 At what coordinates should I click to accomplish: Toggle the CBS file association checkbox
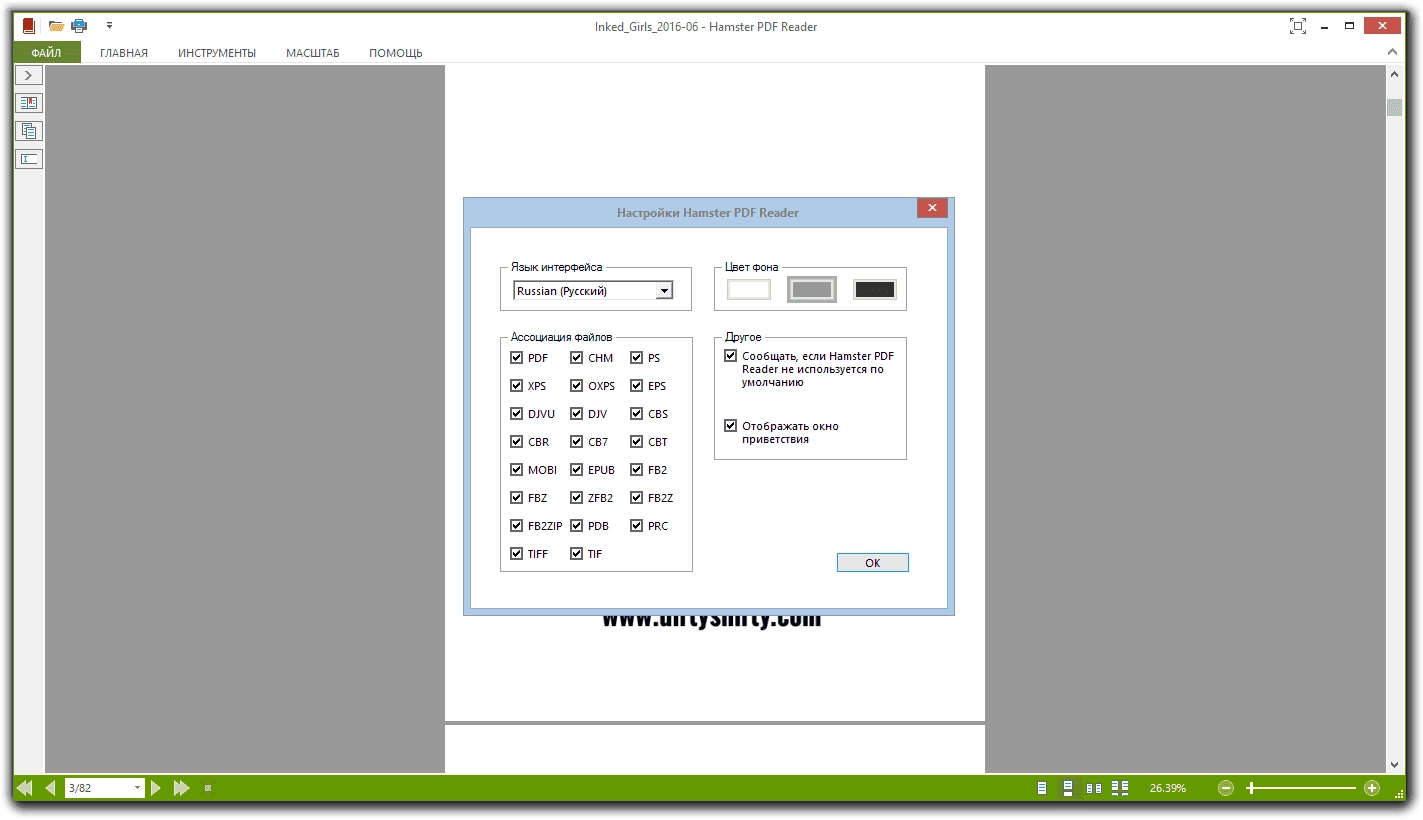[637, 413]
